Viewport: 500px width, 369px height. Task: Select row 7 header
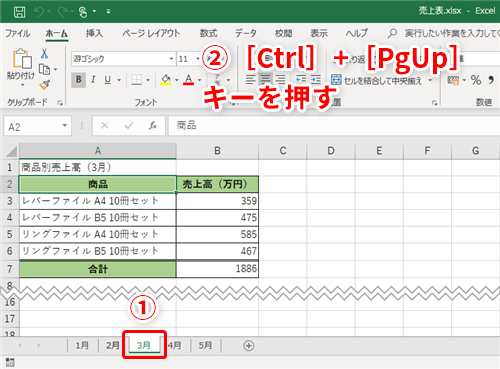tap(9, 269)
